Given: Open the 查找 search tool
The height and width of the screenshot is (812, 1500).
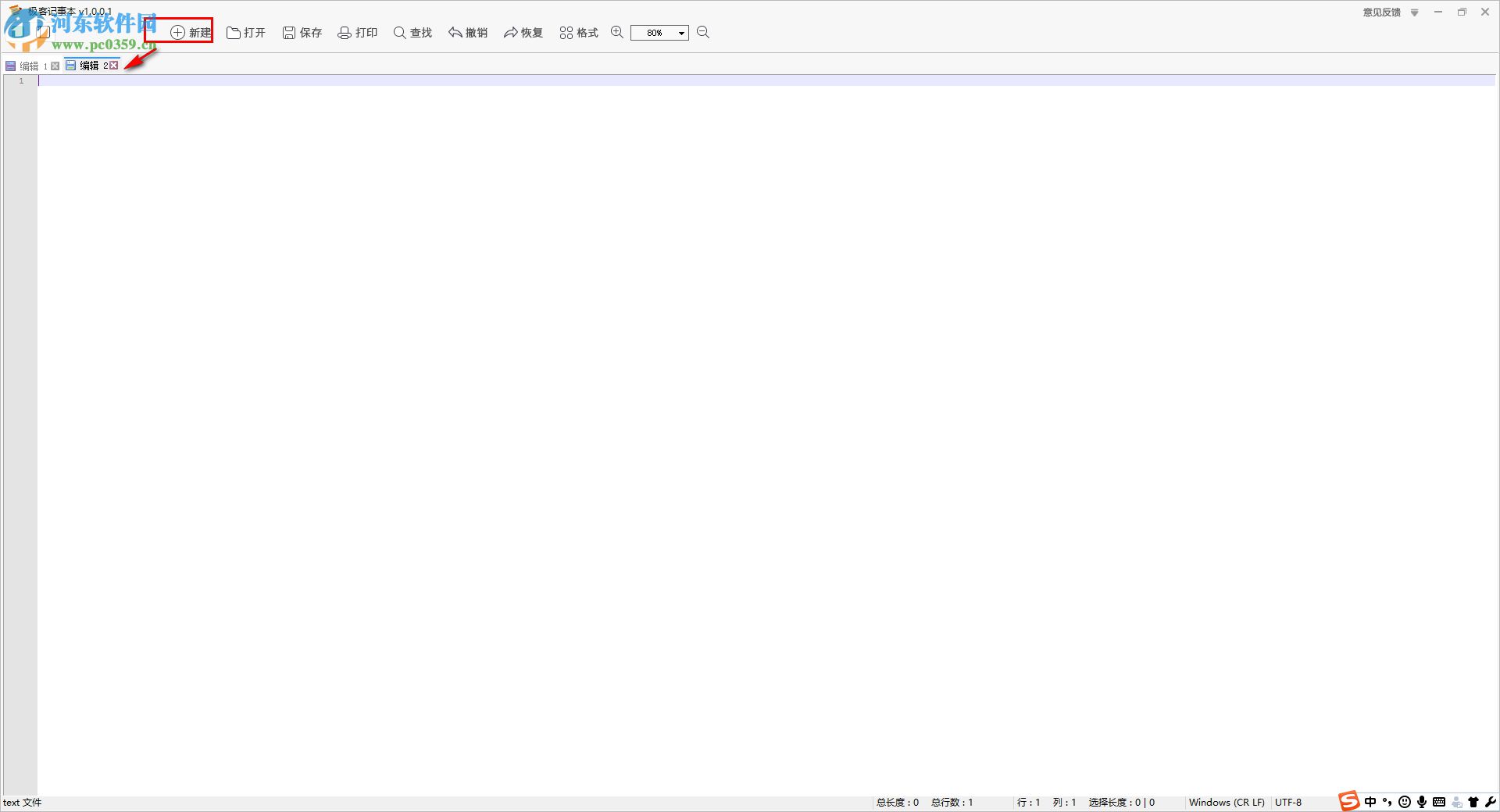Looking at the screenshot, I should tap(412, 32).
